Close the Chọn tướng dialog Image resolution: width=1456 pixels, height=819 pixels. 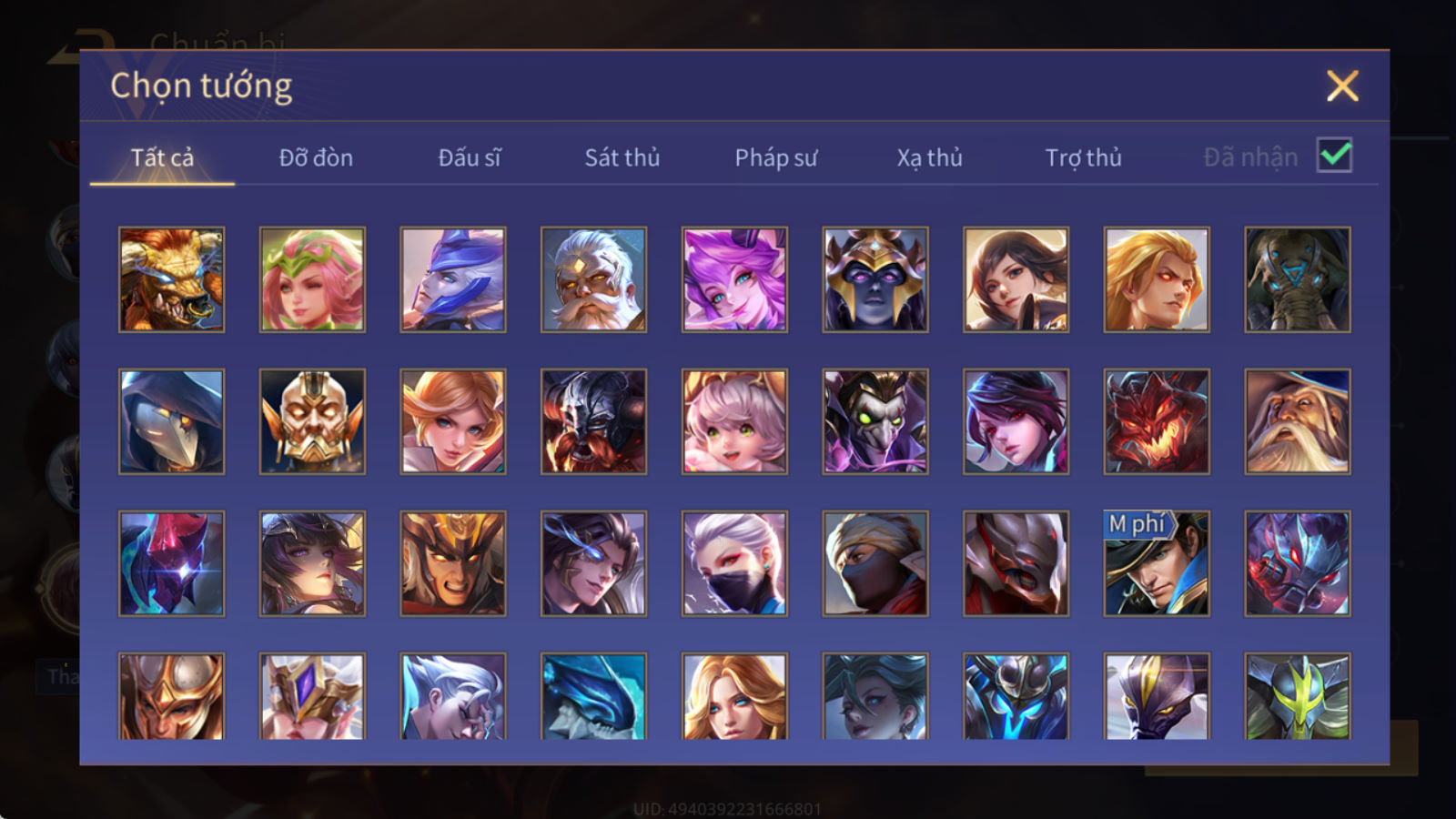1342,86
